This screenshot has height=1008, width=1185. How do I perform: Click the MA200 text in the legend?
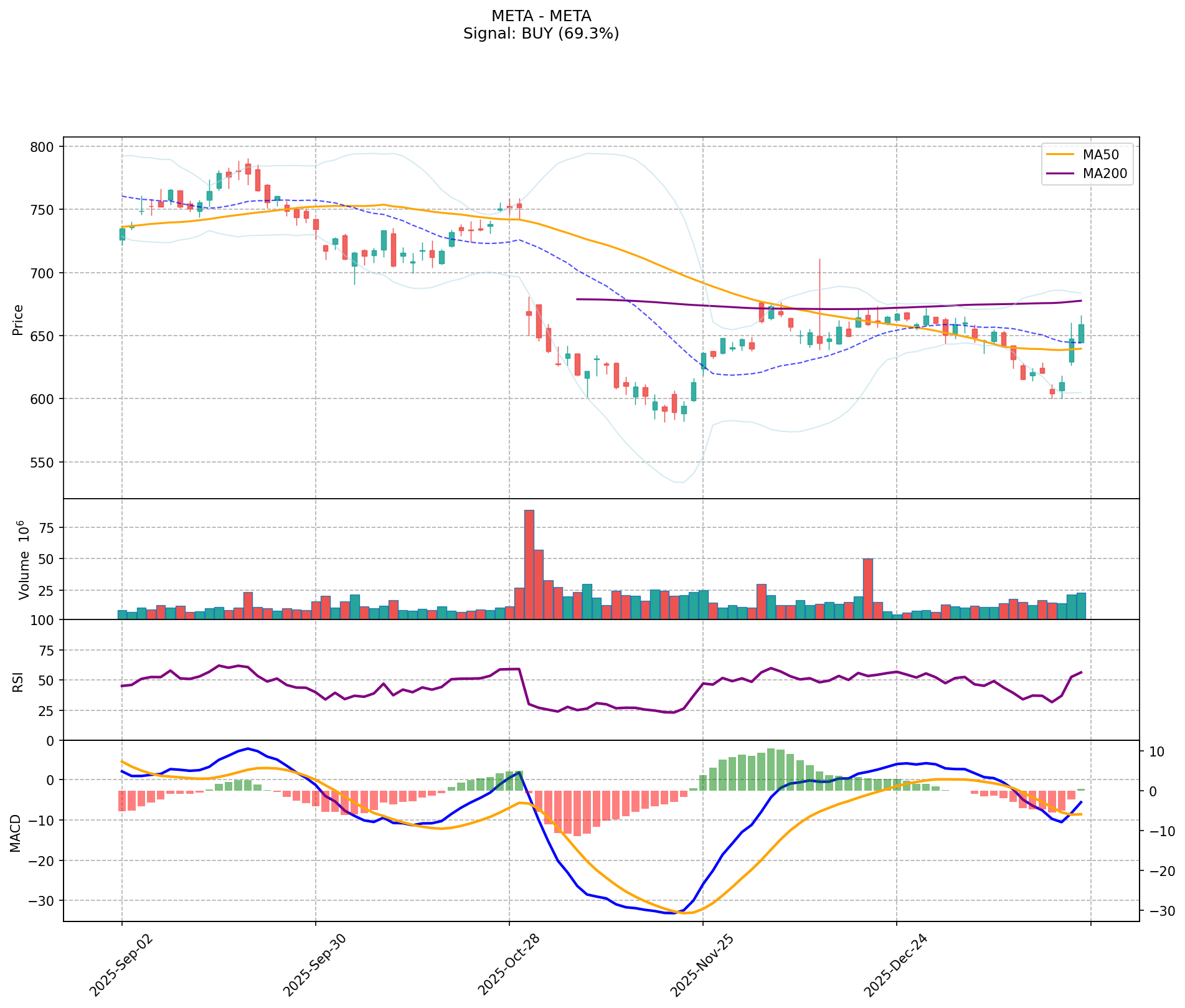(1105, 174)
